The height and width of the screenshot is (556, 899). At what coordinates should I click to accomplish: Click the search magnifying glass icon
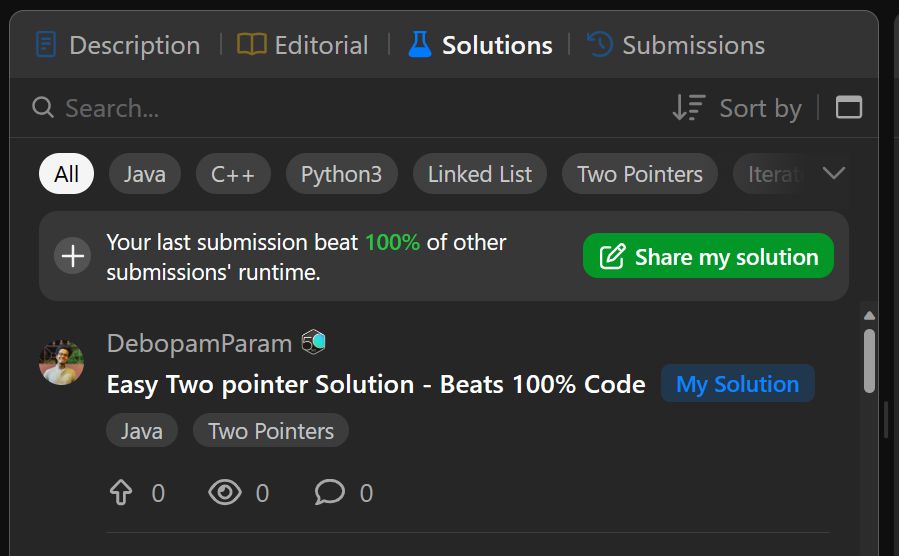pyautogui.click(x=43, y=107)
